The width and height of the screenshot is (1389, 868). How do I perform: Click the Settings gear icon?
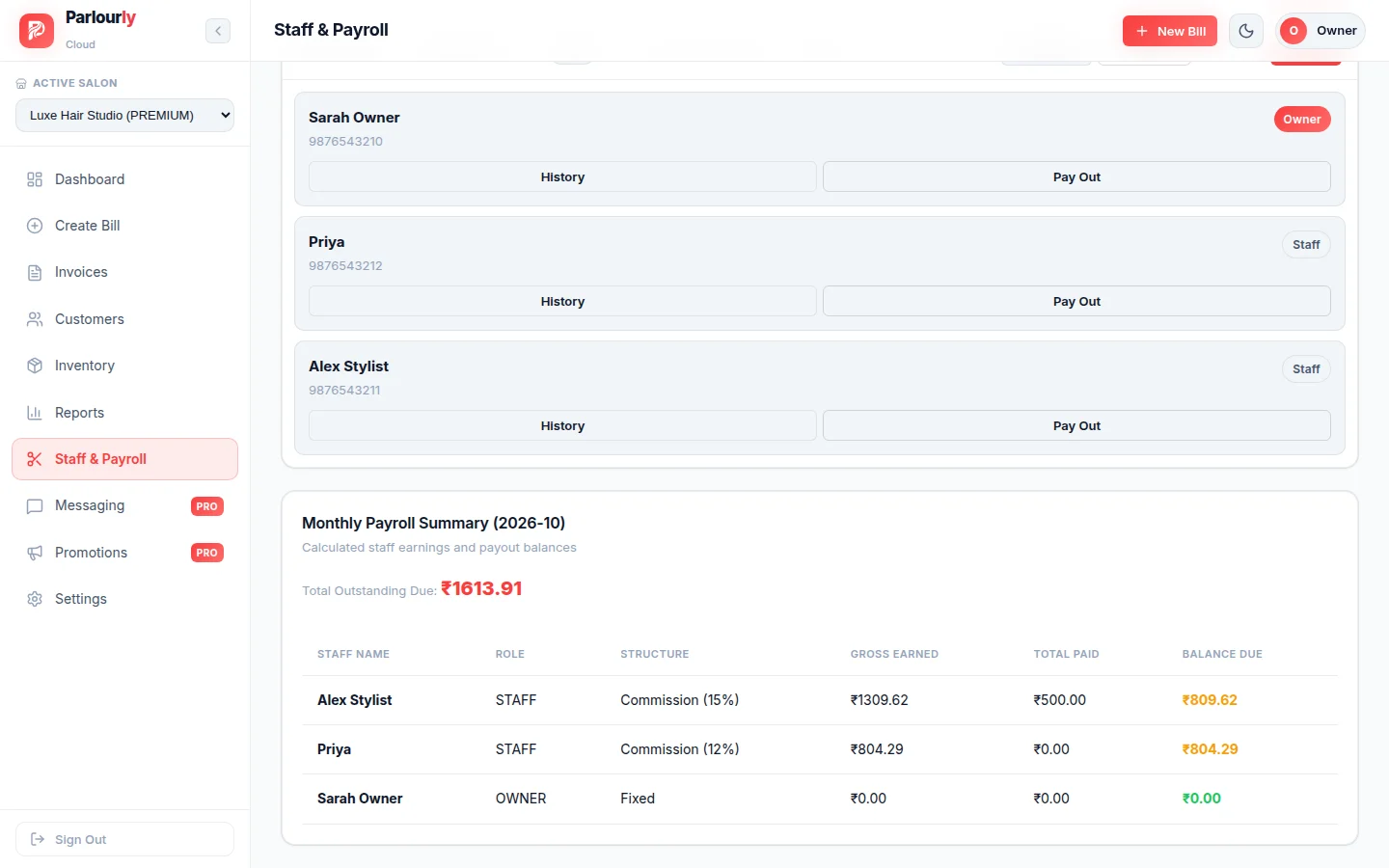pyautogui.click(x=35, y=599)
